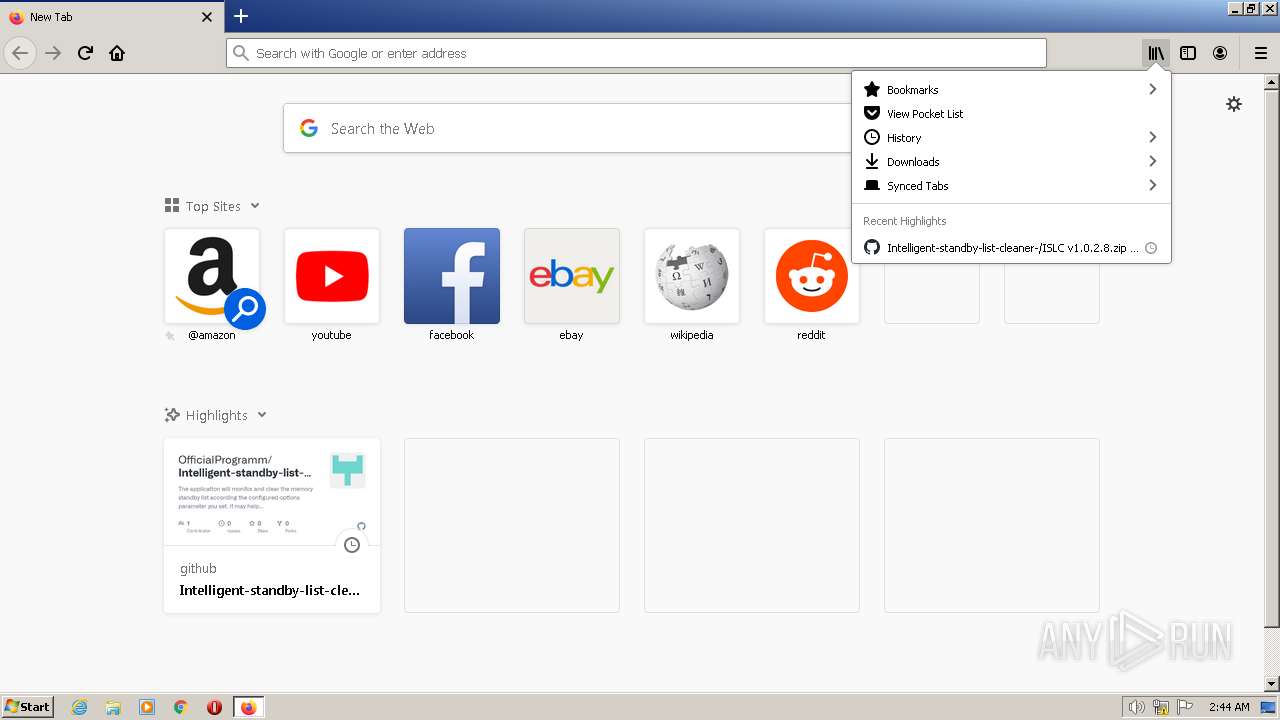Click the Recent Highlights label
This screenshot has height=720, width=1280.
(x=904, y=221)
